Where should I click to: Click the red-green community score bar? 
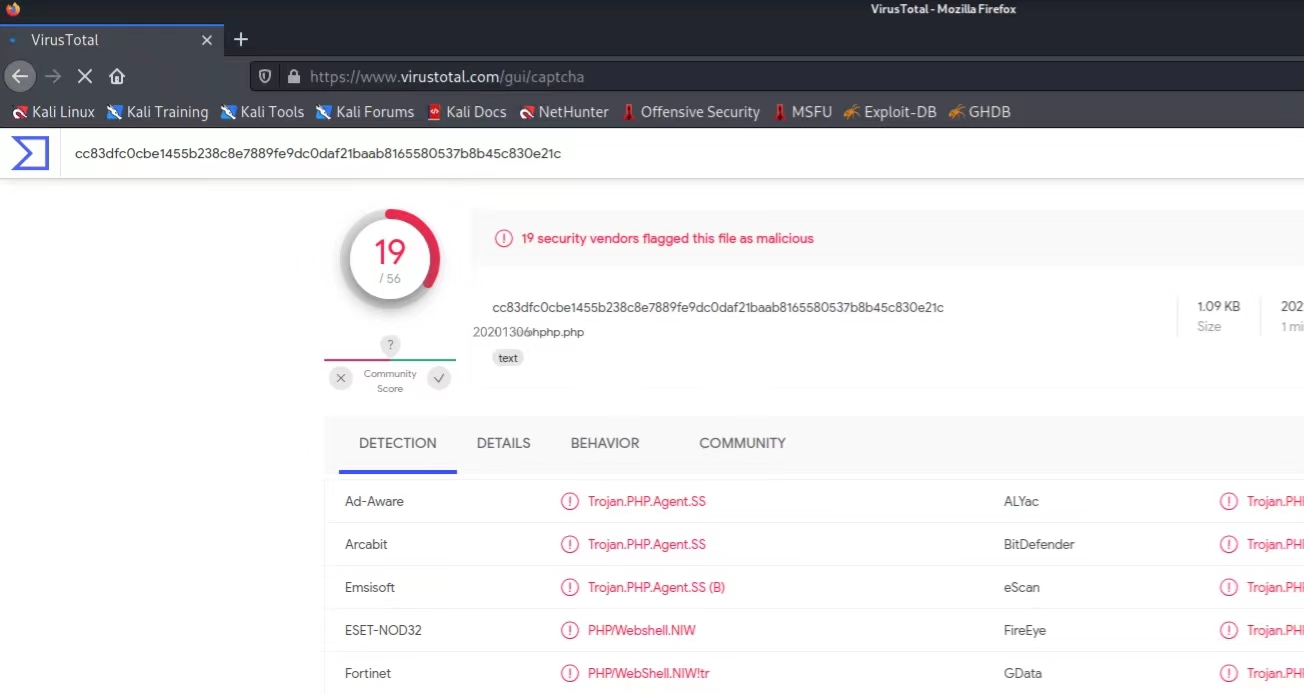pyautogui.click(x=390, y=360)
